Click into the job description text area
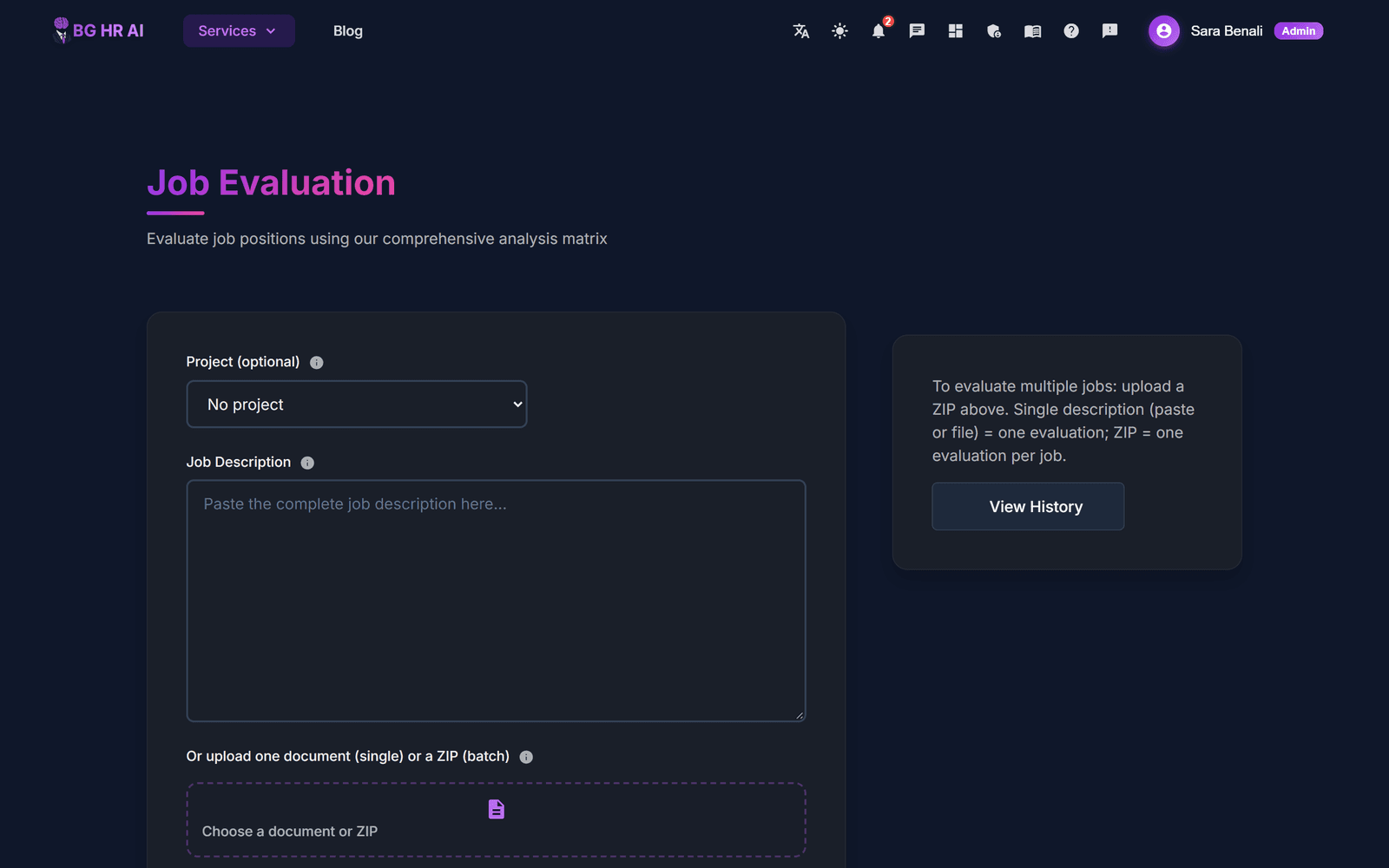Screen dimensions: 1389x868 coord(496,601)
